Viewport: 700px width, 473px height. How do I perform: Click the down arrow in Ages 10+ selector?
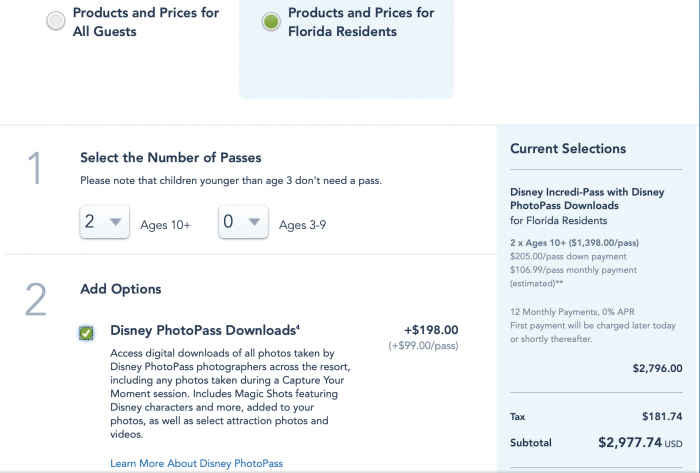point(115,223)
